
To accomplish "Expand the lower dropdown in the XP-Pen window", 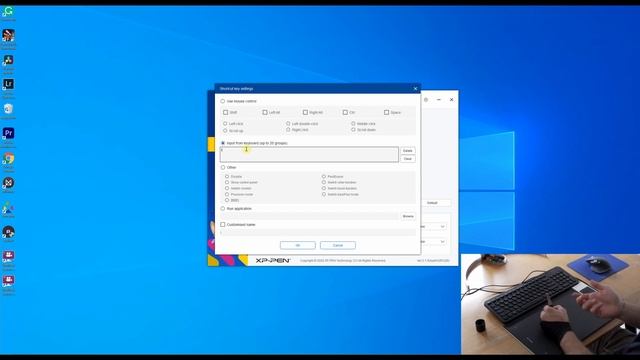I will click(x=442, y=242).
